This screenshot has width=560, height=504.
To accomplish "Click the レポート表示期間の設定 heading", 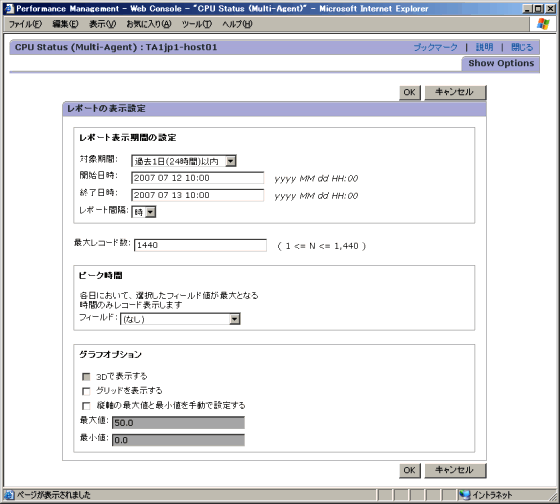I will [x=128, y=138].
